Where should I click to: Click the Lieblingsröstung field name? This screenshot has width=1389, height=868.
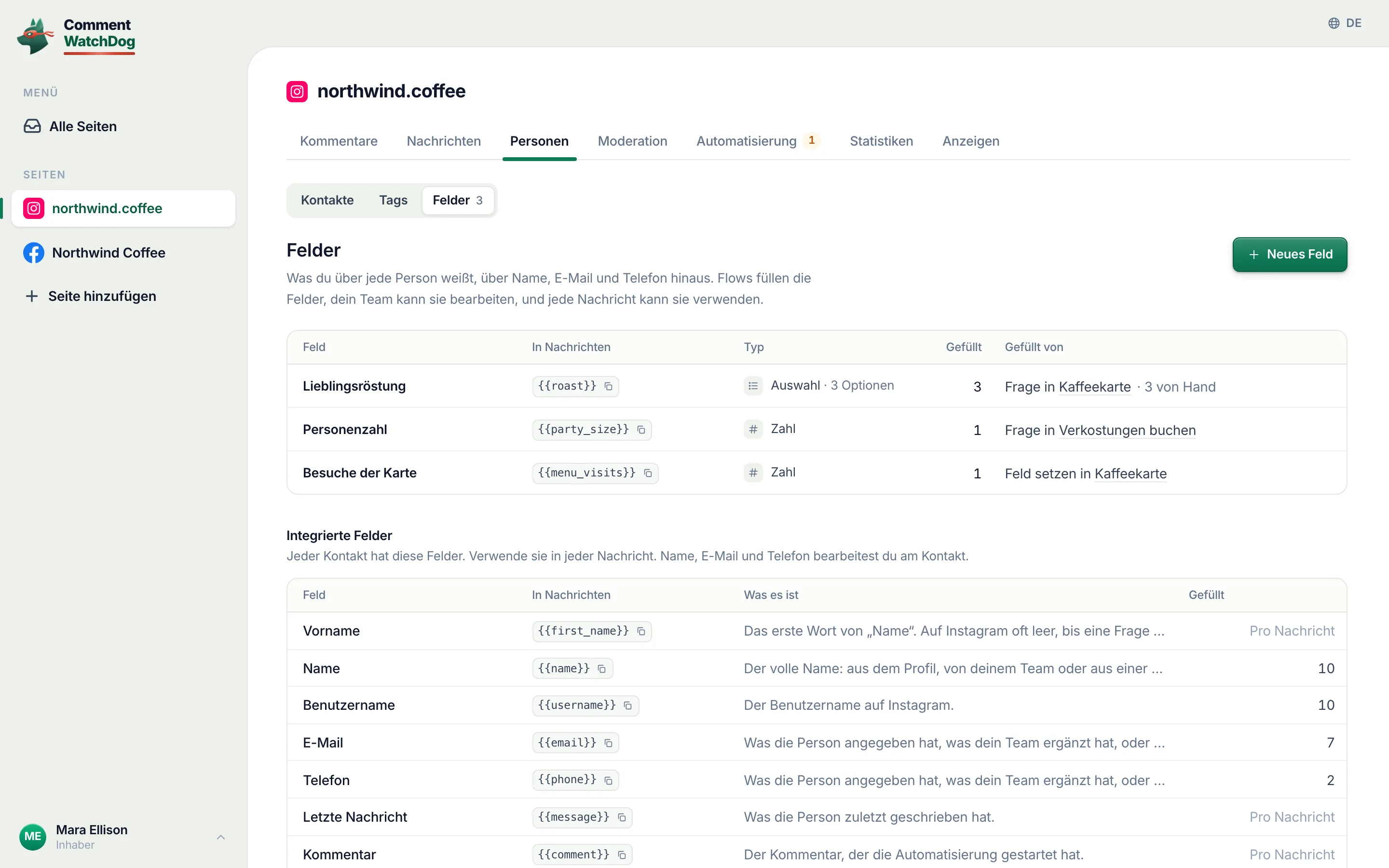point(354,386)
